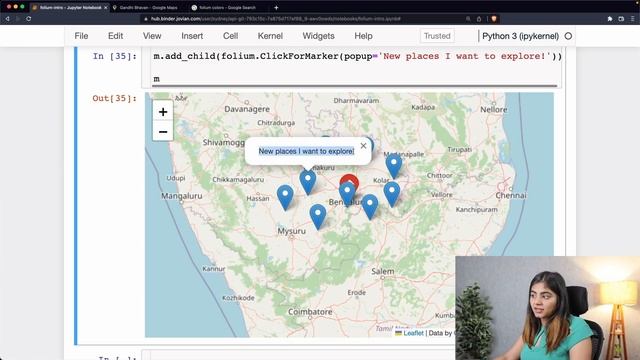
Task: Click the Tirupati label on the map
Action: click(x=460, y=150)
